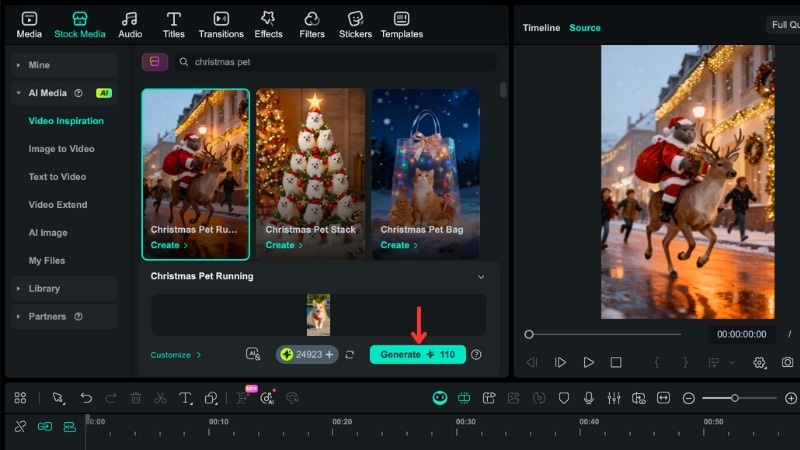This screenshot has width=800, height=450.
Task: Step back one frame in preview
Action: (x=532, y=362)
